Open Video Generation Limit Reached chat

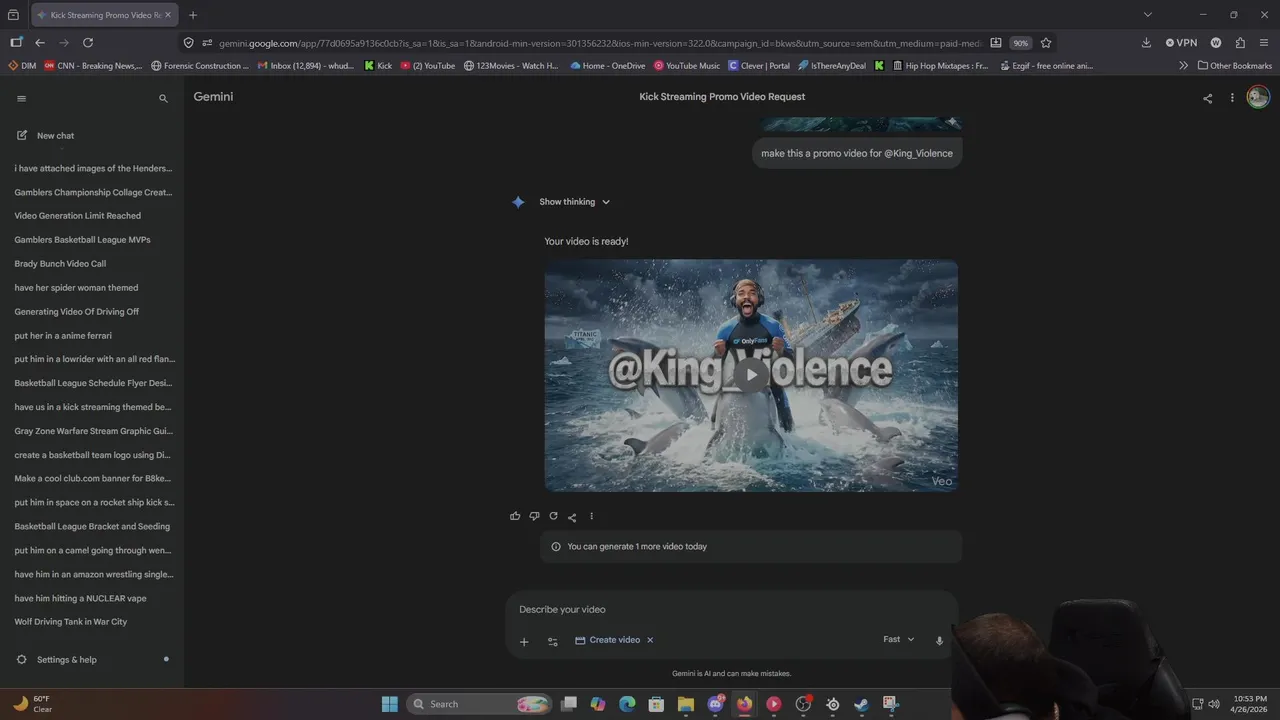click(77, 216)
